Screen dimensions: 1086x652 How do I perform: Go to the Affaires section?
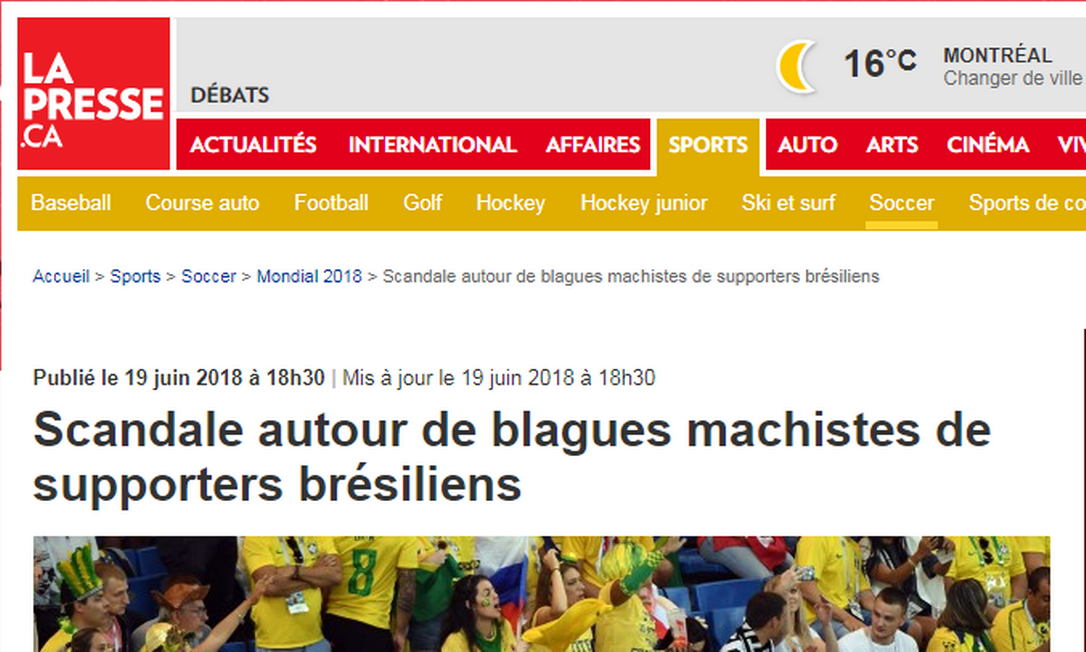pos(593,145)
